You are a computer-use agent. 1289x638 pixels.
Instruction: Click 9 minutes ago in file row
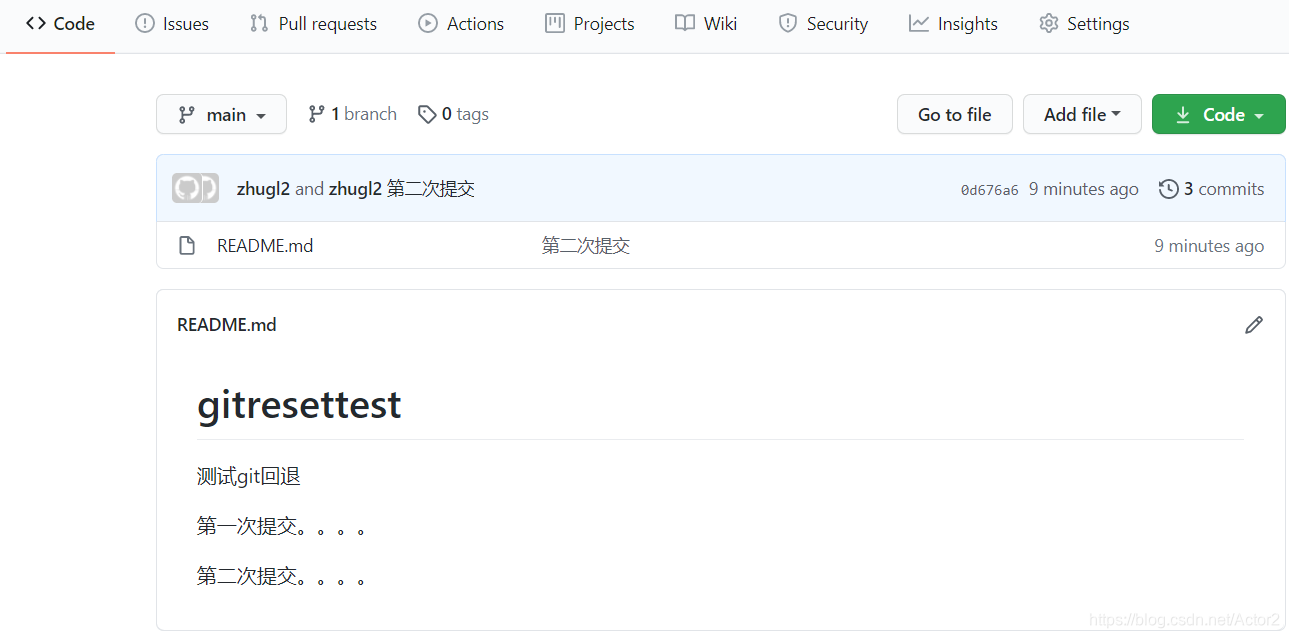[1209, 246]
